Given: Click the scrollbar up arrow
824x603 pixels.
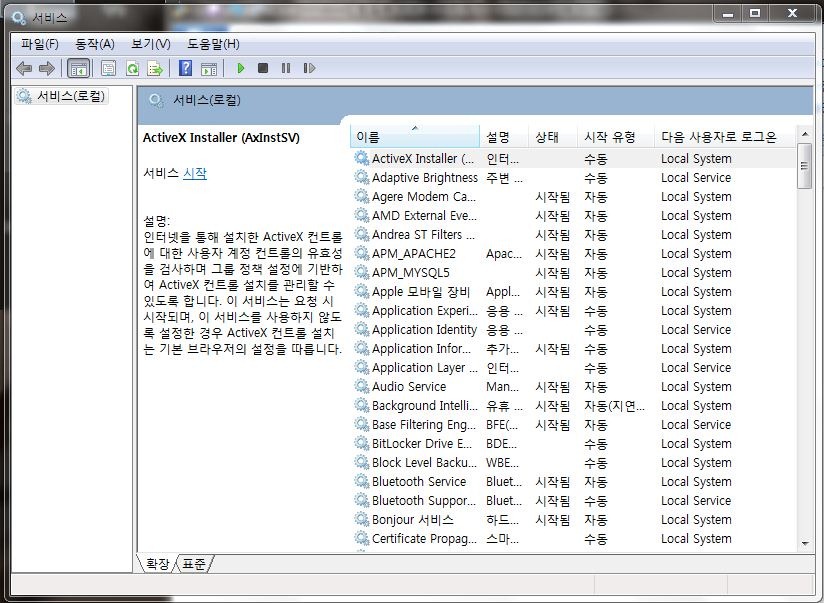Looking at the screenshot, I should [x=805, y=135].
